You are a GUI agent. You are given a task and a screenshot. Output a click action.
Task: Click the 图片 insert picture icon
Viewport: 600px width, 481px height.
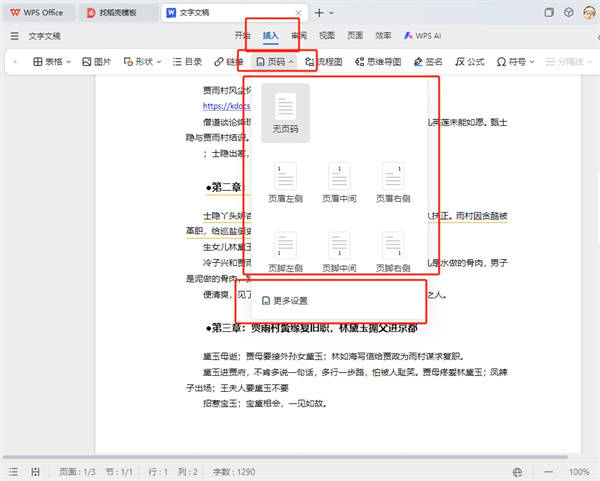(x=95, y=62)
